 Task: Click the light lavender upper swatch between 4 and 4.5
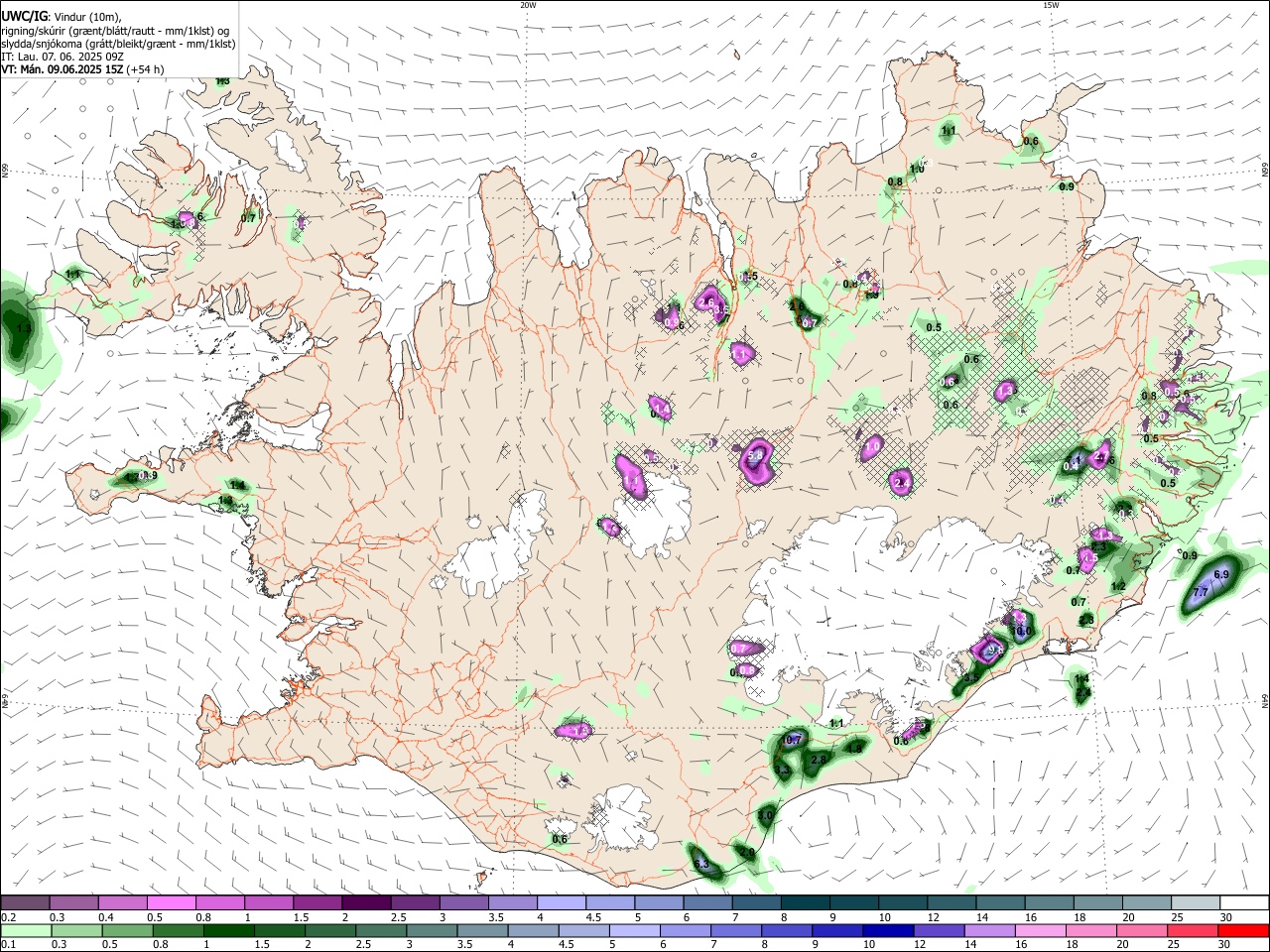point(561,902)
